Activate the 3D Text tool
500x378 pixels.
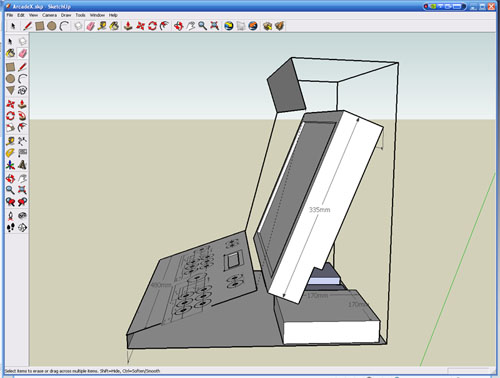click(22, 165)
